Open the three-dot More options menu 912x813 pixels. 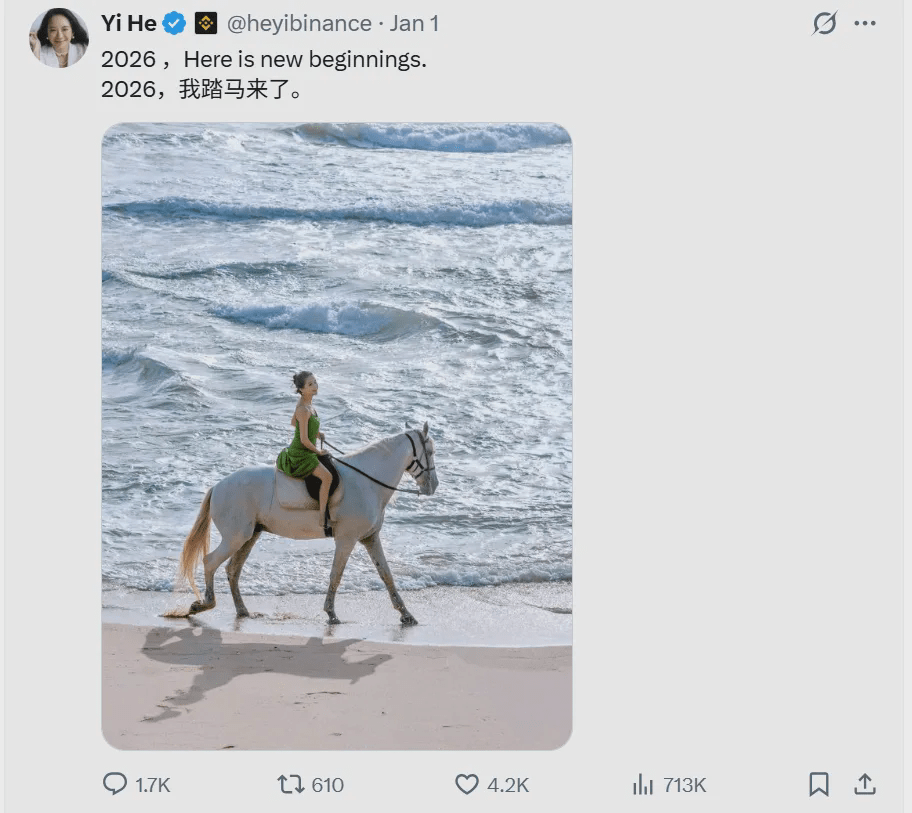point(865,23)
